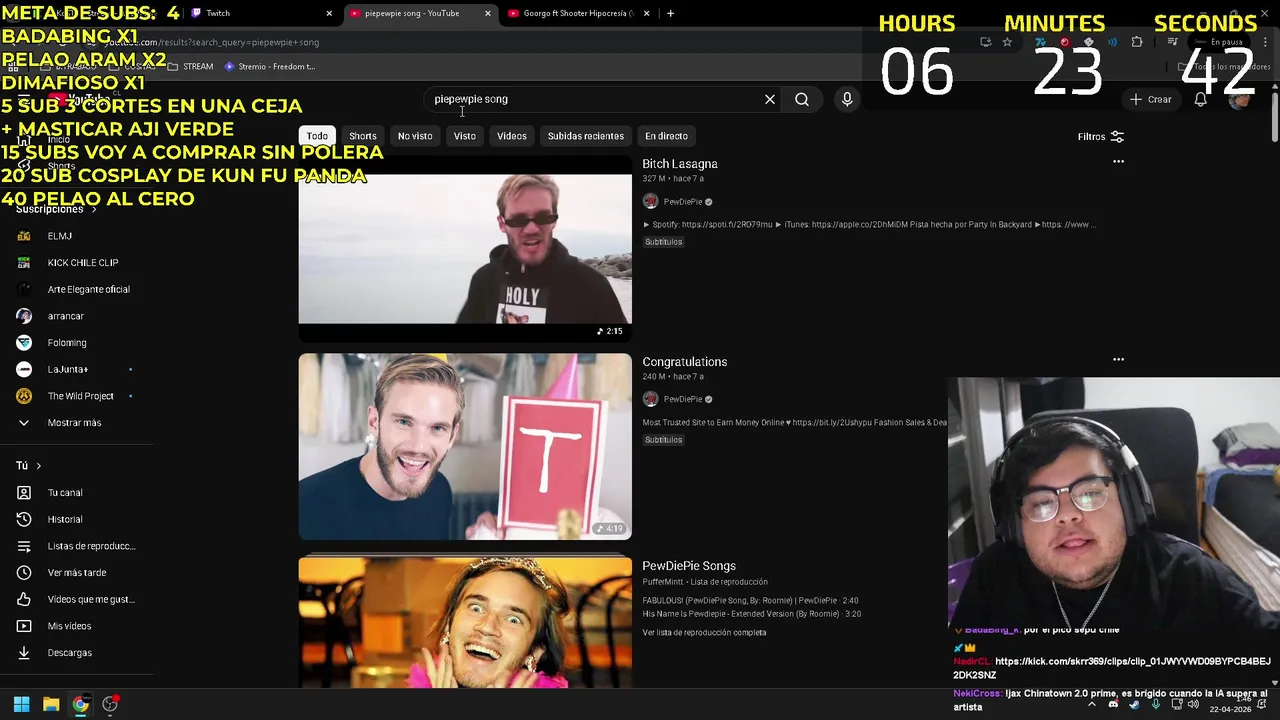The height and width of the screenshot is (720, 1280).
Task: Play the Bitch Lasagna video thumbnail
Action: coord(465,249)
